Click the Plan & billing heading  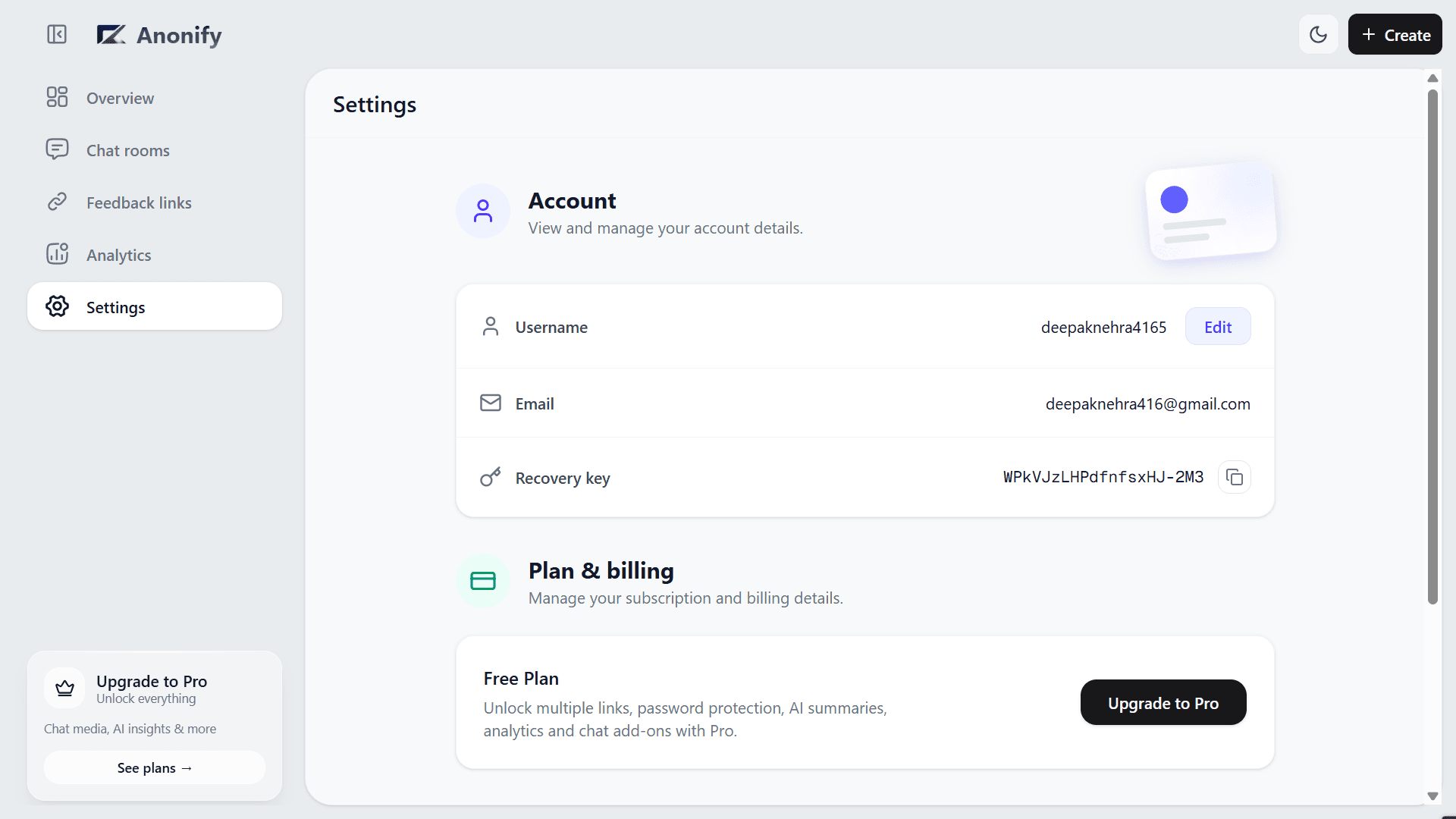pos(601,570)
